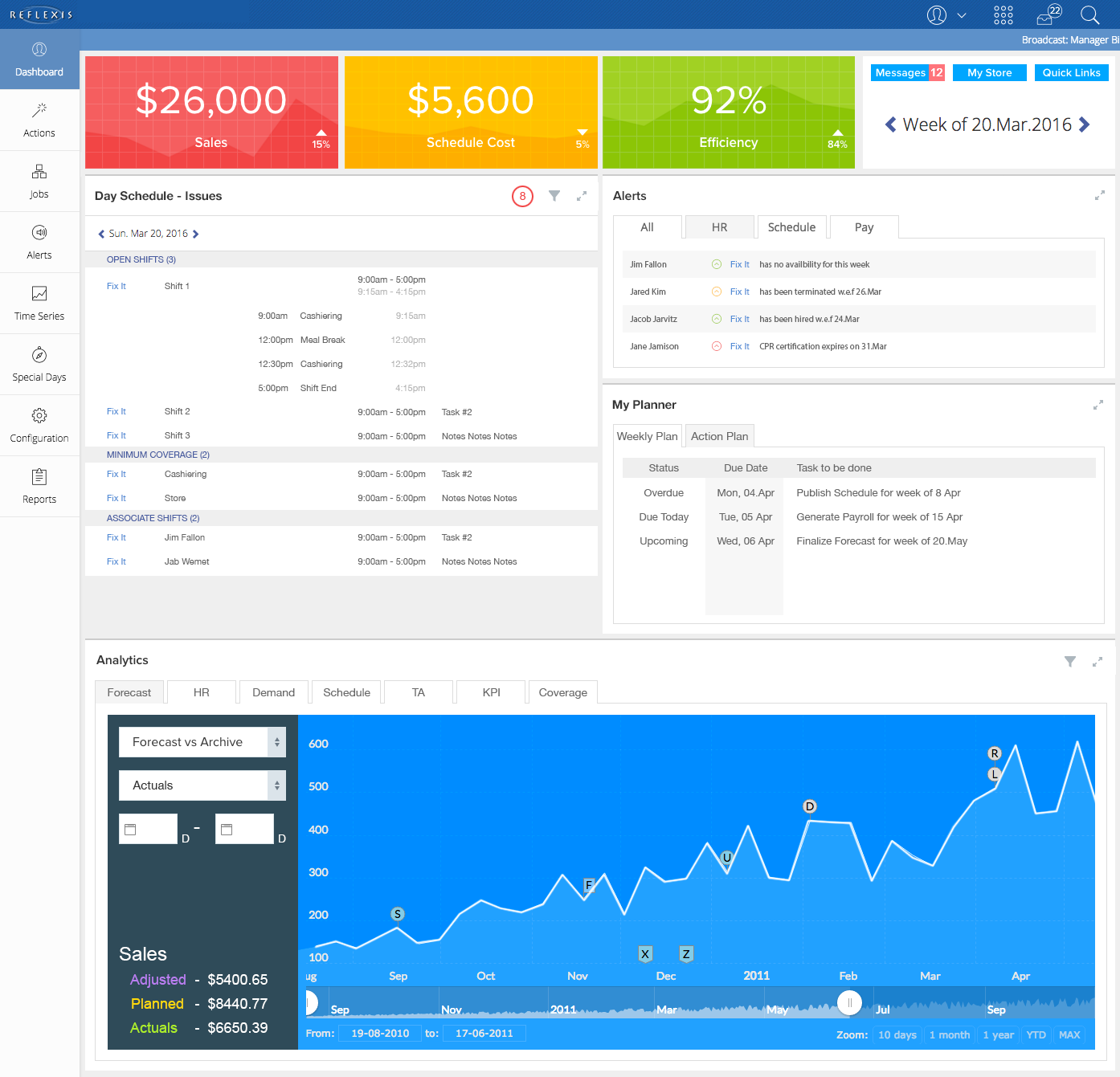Click the Messages button
The image size is (1120, 1077).
(x=908, y=72)
